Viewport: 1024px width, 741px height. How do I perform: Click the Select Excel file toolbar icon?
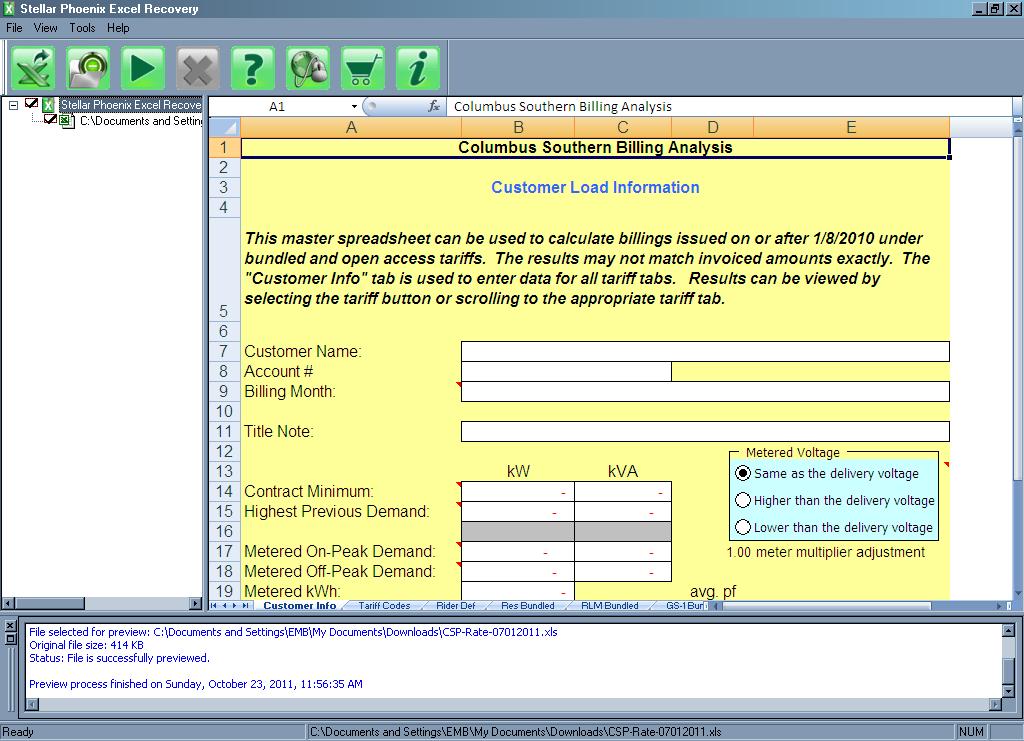[x=33, y=68]
